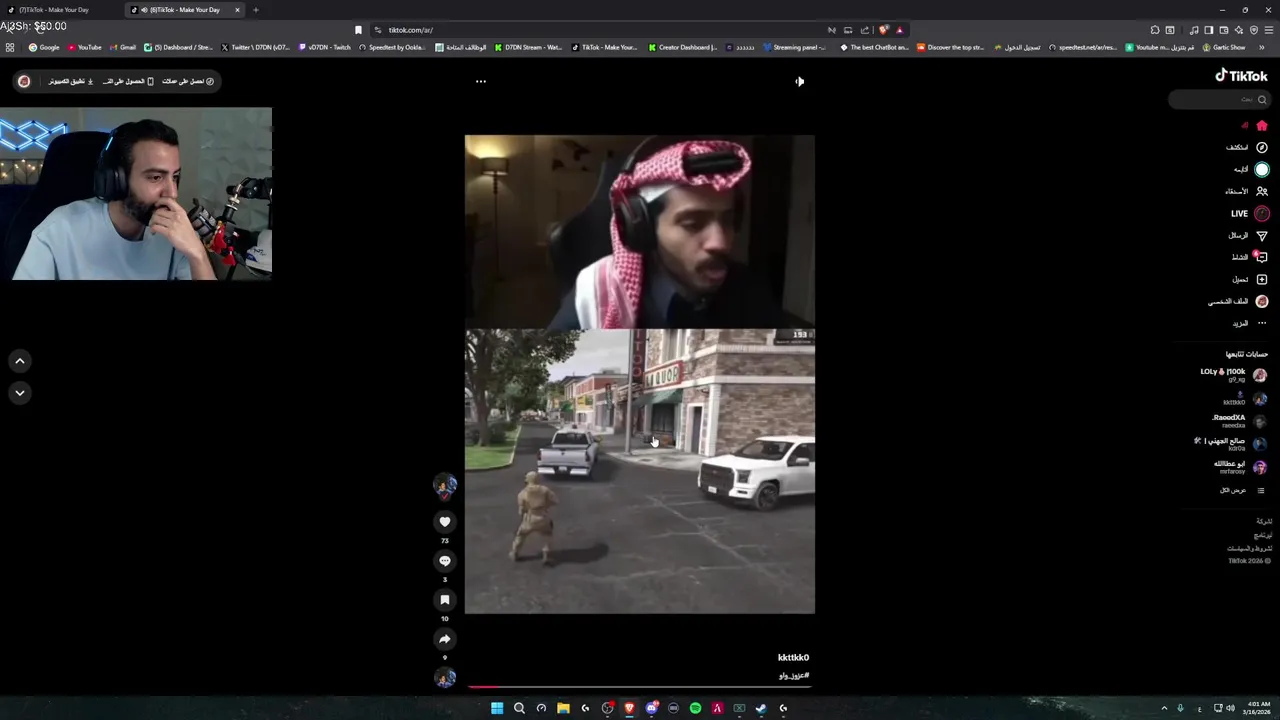Go to next video with down chevron

tap(20, 393)
